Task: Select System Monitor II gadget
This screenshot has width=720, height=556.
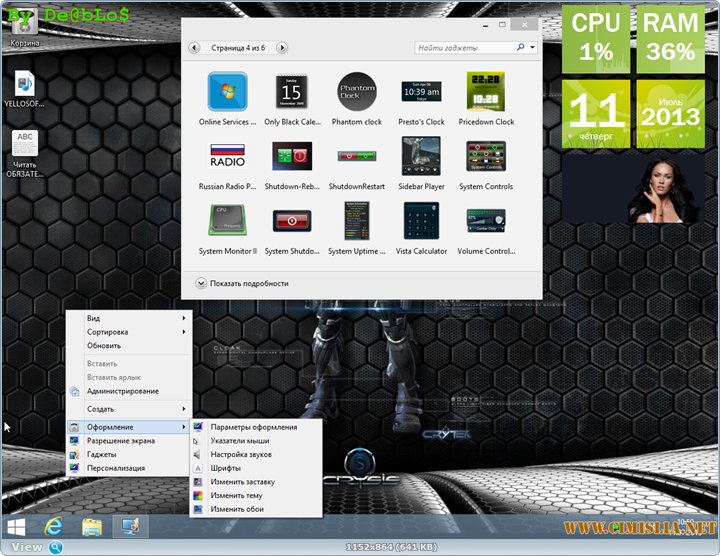Action: 227,221
